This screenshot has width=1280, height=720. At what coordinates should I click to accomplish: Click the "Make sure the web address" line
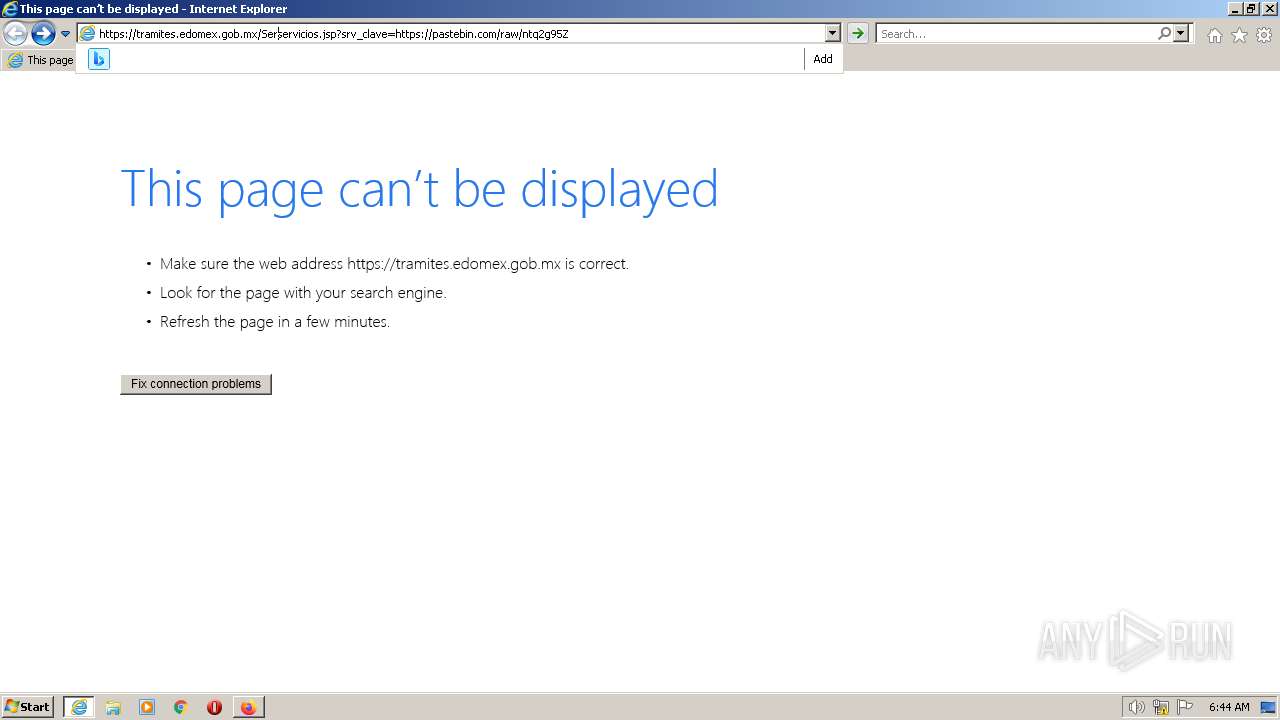tap(394, 264)
